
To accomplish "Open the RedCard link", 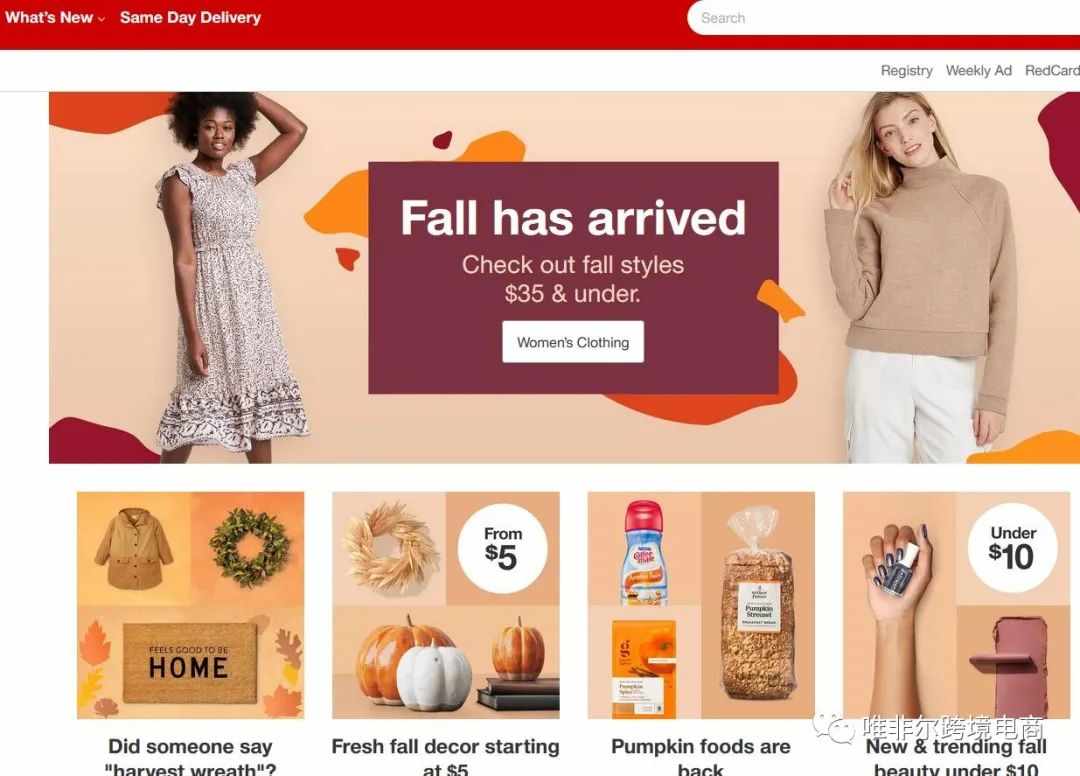I will (1052, 70).
